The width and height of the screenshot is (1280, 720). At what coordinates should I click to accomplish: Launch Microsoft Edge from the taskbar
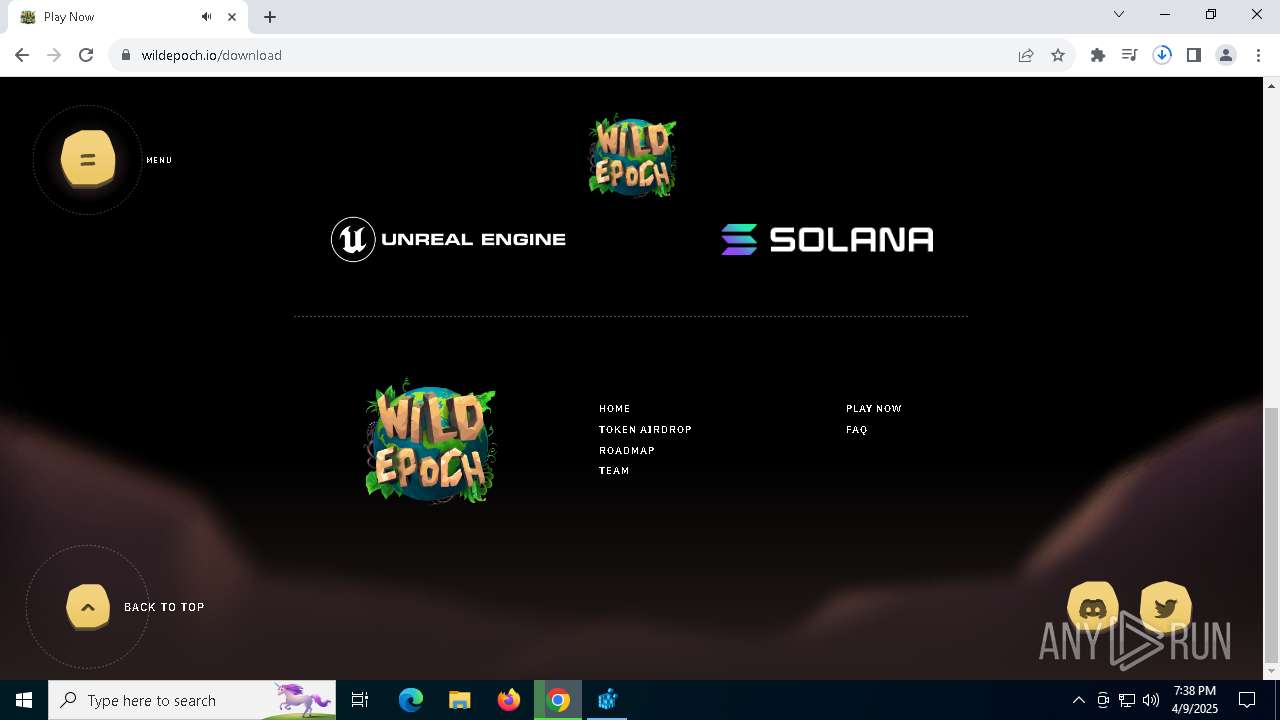tap(411, 700)
